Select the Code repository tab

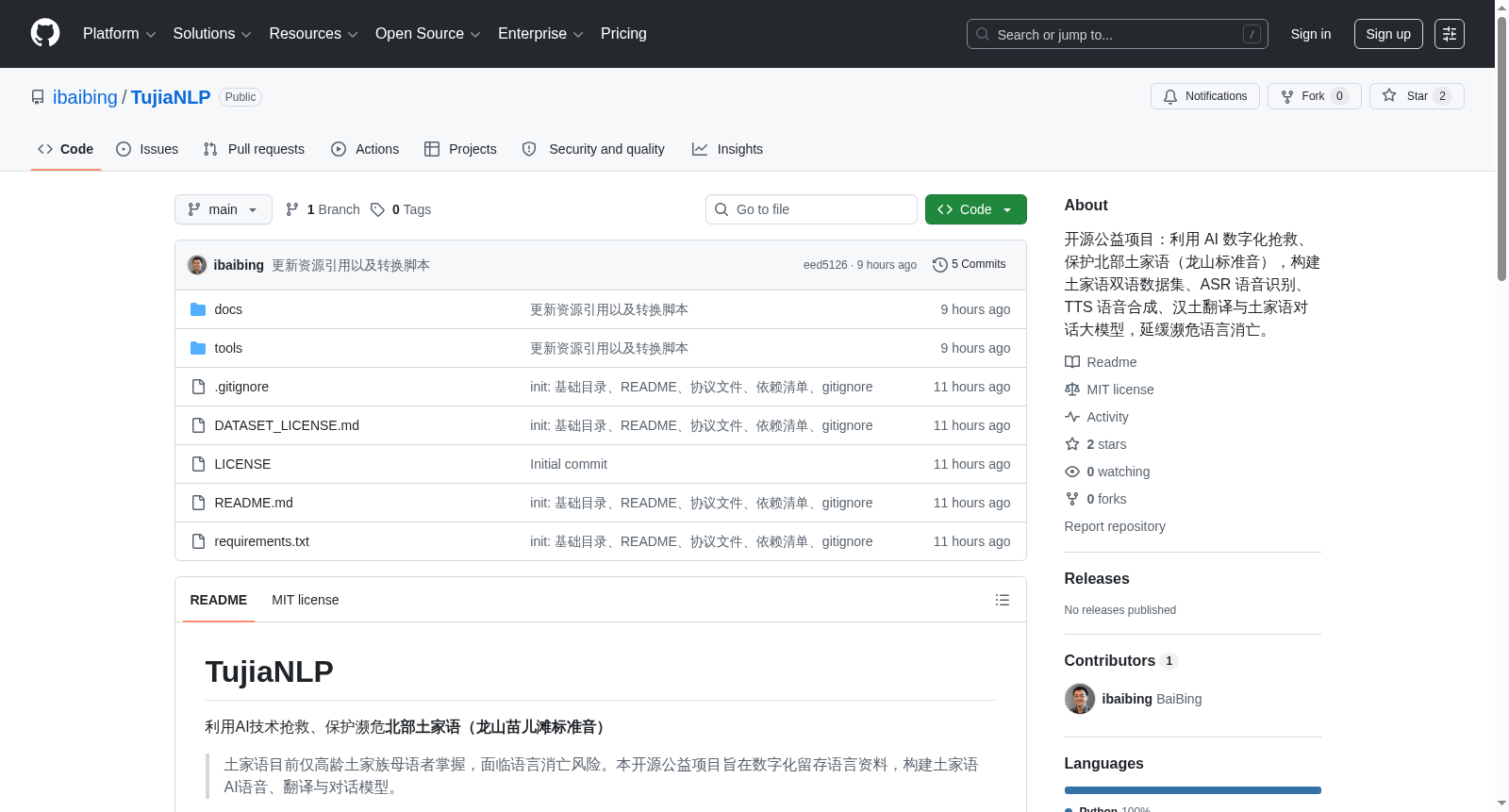click(x=66, y=149)
